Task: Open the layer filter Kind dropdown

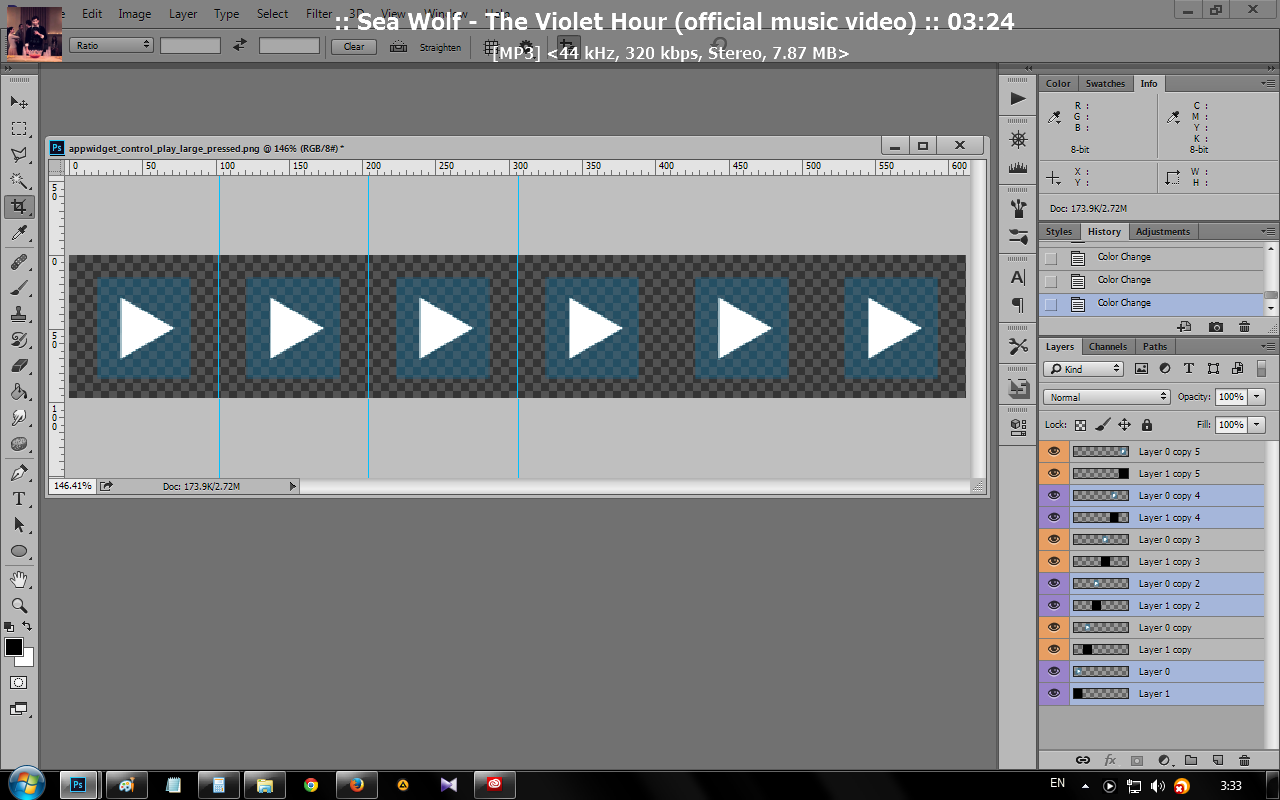Action: (1083, 369)
